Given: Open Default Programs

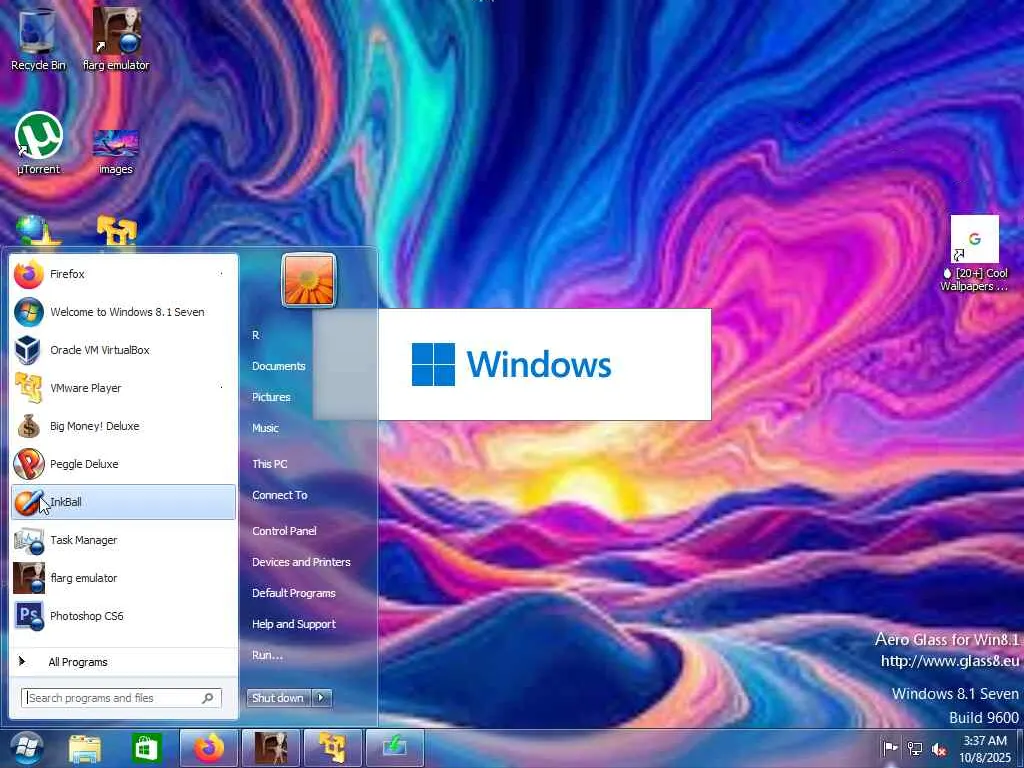Looking at the screenshot, I should (x=294, y=593).
